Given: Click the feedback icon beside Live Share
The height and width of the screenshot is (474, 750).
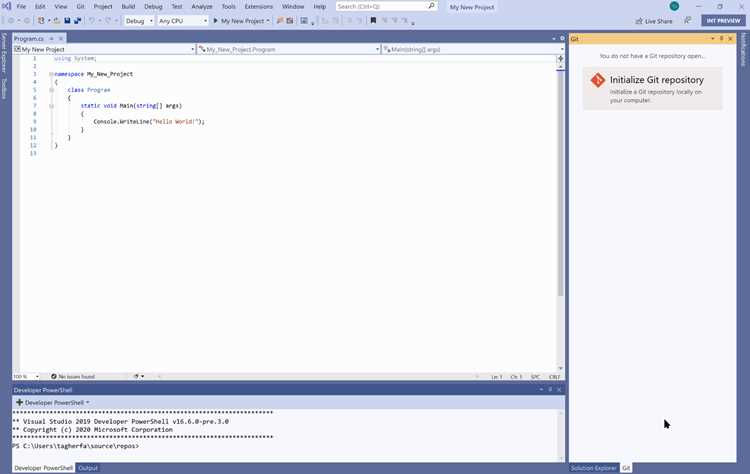Looking at the screenshot, I should click(687, 21).
